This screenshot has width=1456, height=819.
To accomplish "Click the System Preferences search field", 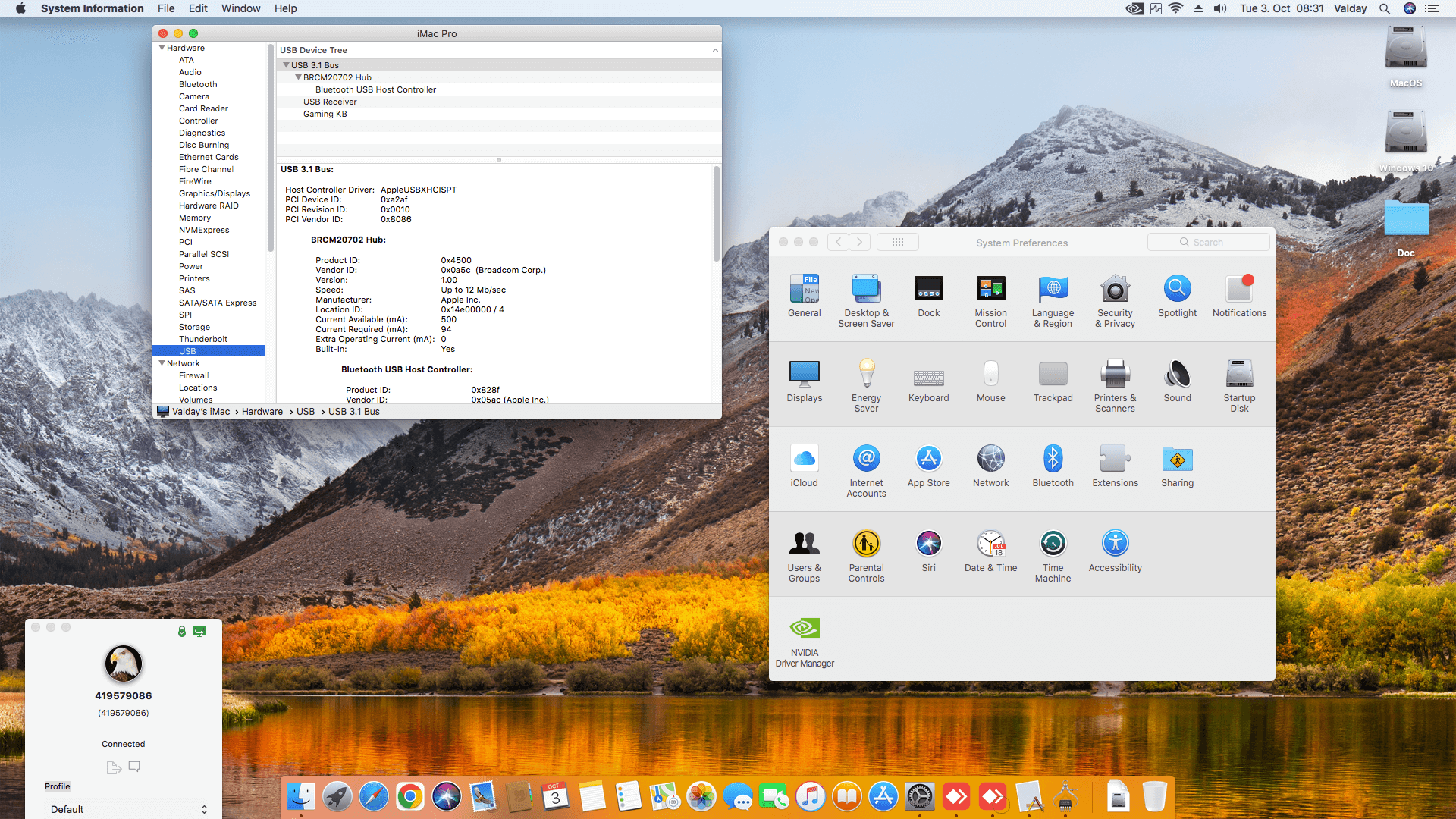I will 1208,243.
